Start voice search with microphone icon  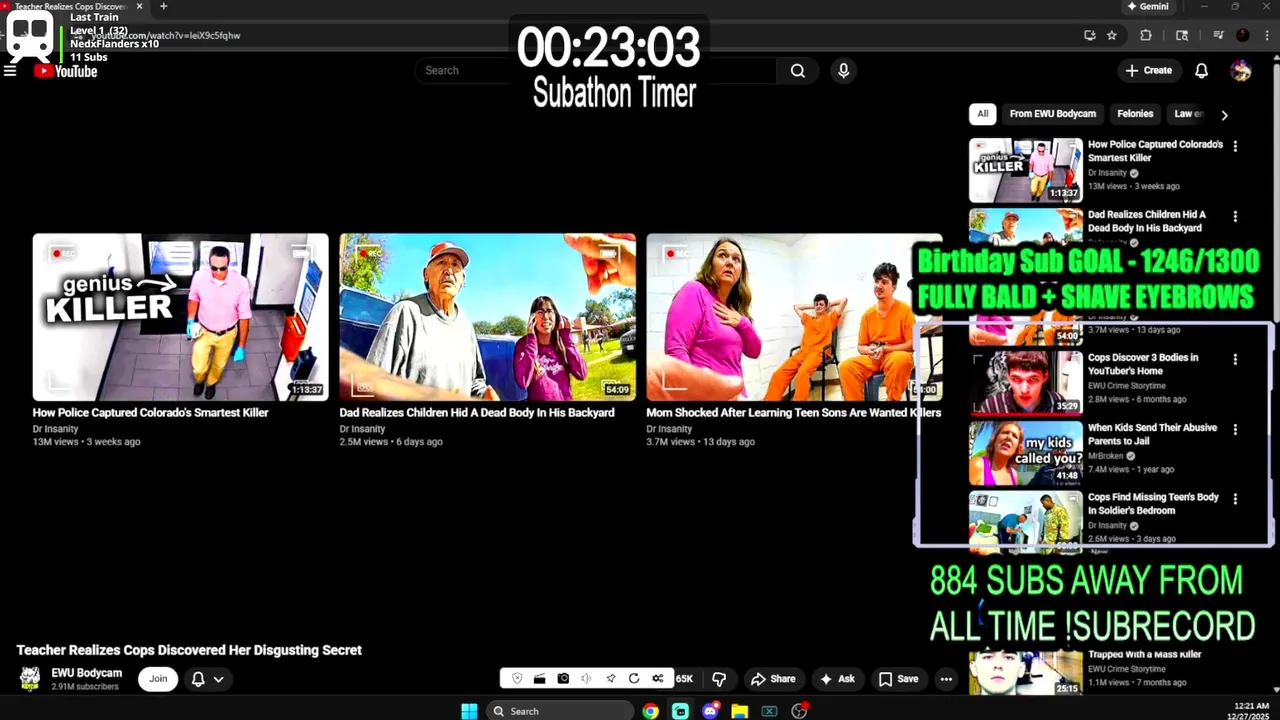click(843, 71)
